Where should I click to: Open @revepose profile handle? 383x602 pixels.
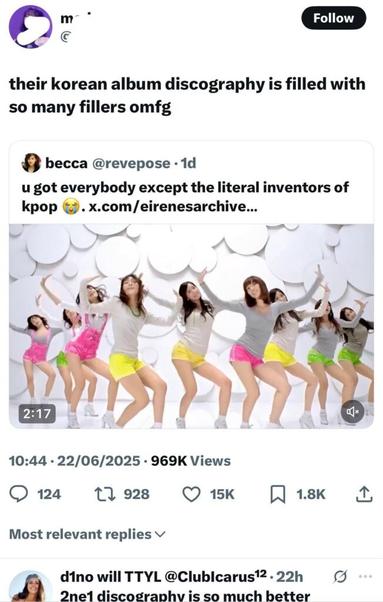tap(131, 163)
